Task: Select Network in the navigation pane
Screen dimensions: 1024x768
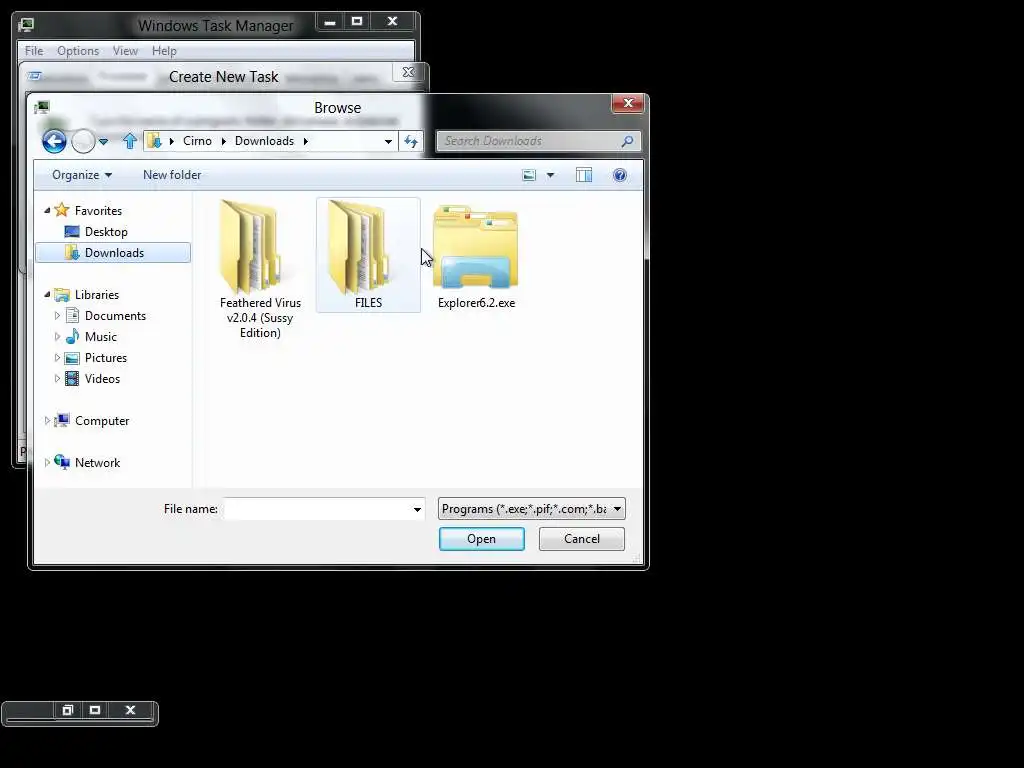Action: click(x=97, y=462)
